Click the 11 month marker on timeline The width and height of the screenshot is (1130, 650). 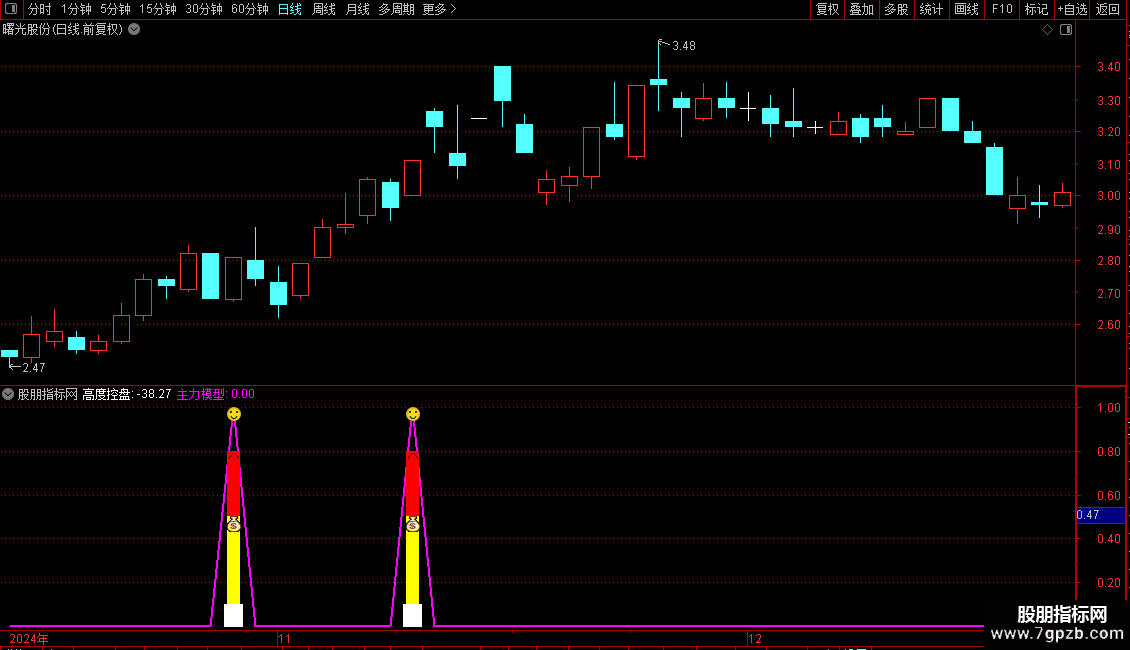coord(285,639)
